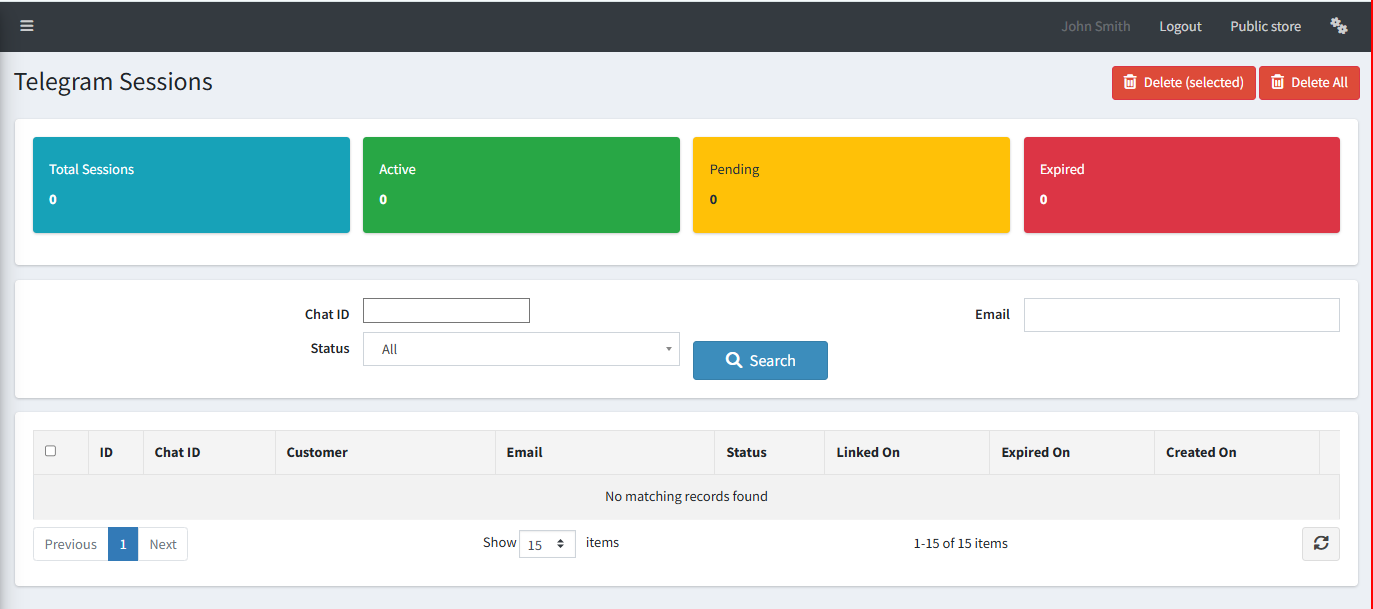Click the Expired On column header
The width and height of the screenshot is (1373, 609).
click(x=1071, y=452)
